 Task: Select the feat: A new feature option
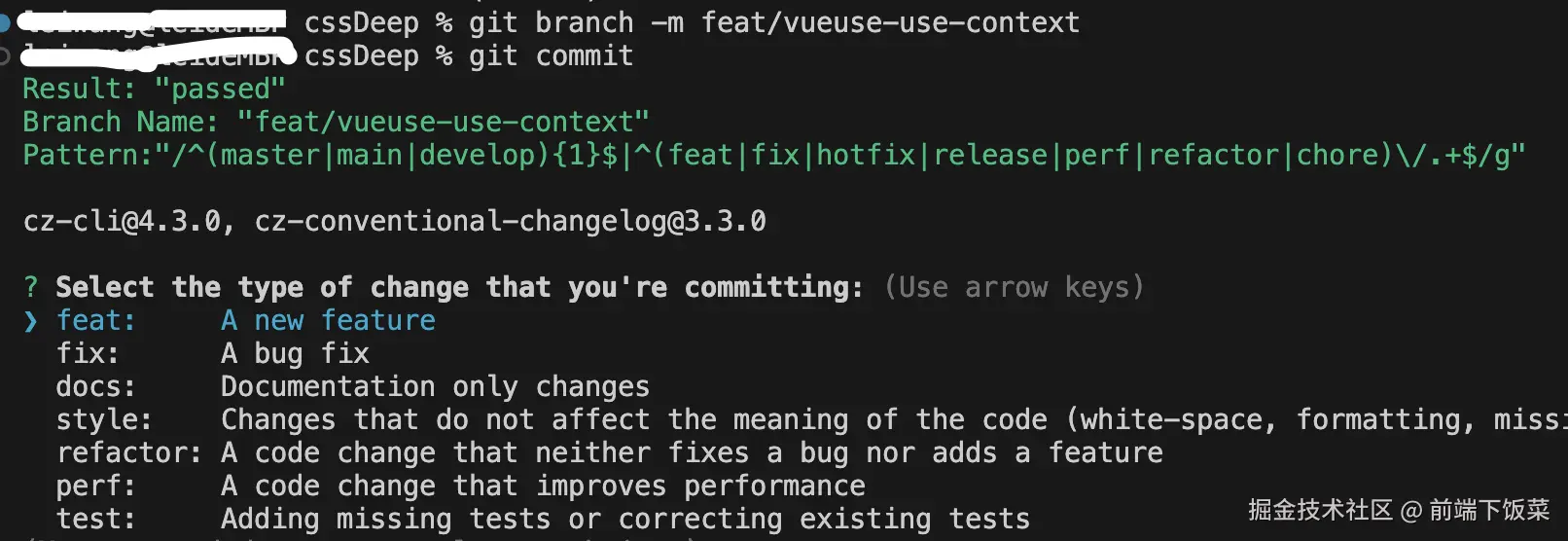point(245,320)
